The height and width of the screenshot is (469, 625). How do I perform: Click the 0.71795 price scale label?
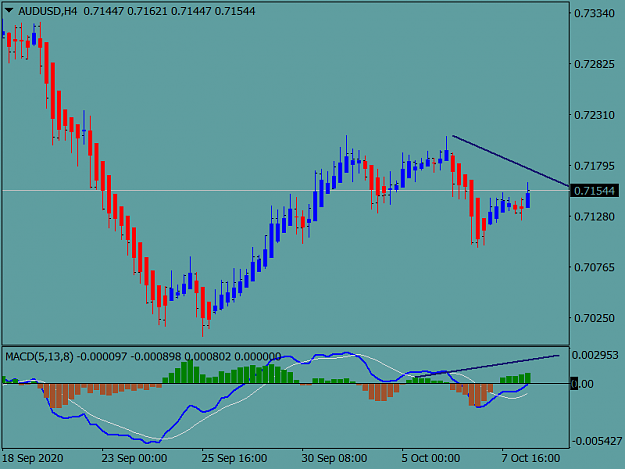[x=594, y=165]
